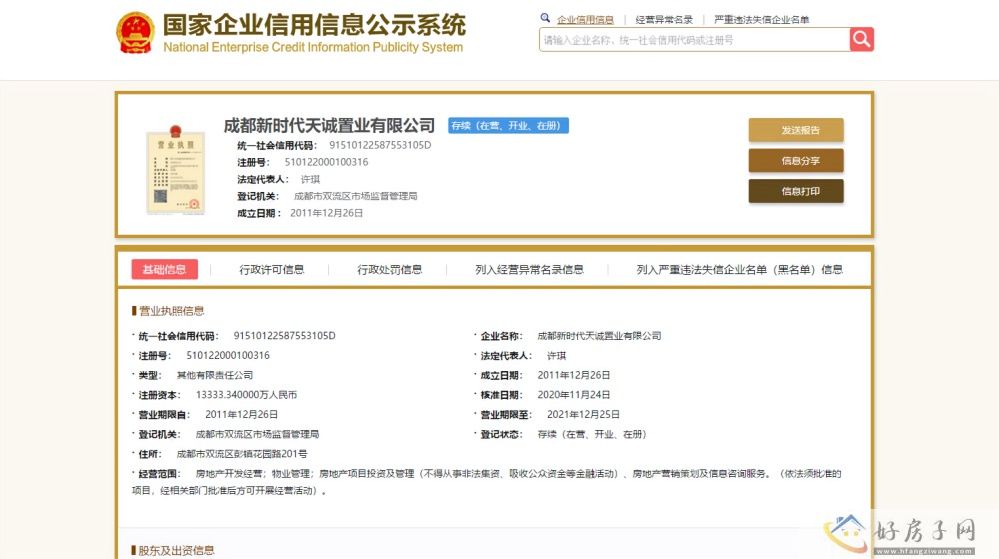Click 营业期限自 value 2011年12月26日

(x=241, y=414)
